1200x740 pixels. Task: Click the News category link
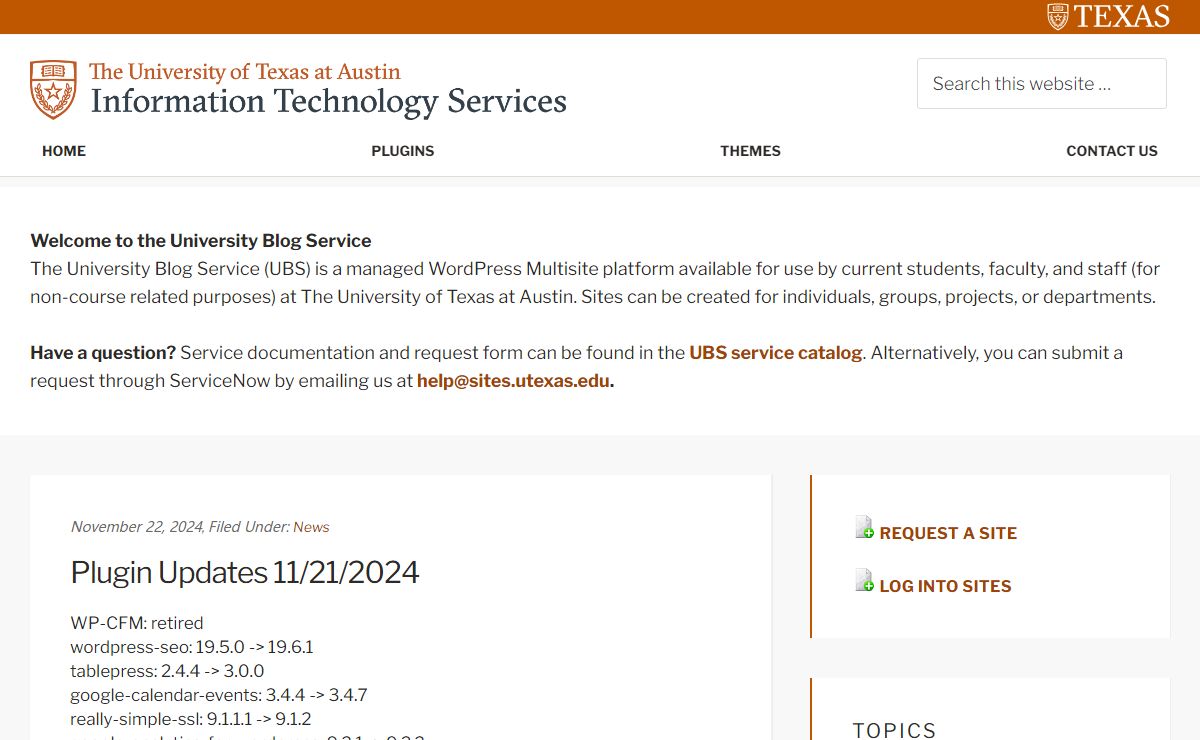[x=311, y=527]
